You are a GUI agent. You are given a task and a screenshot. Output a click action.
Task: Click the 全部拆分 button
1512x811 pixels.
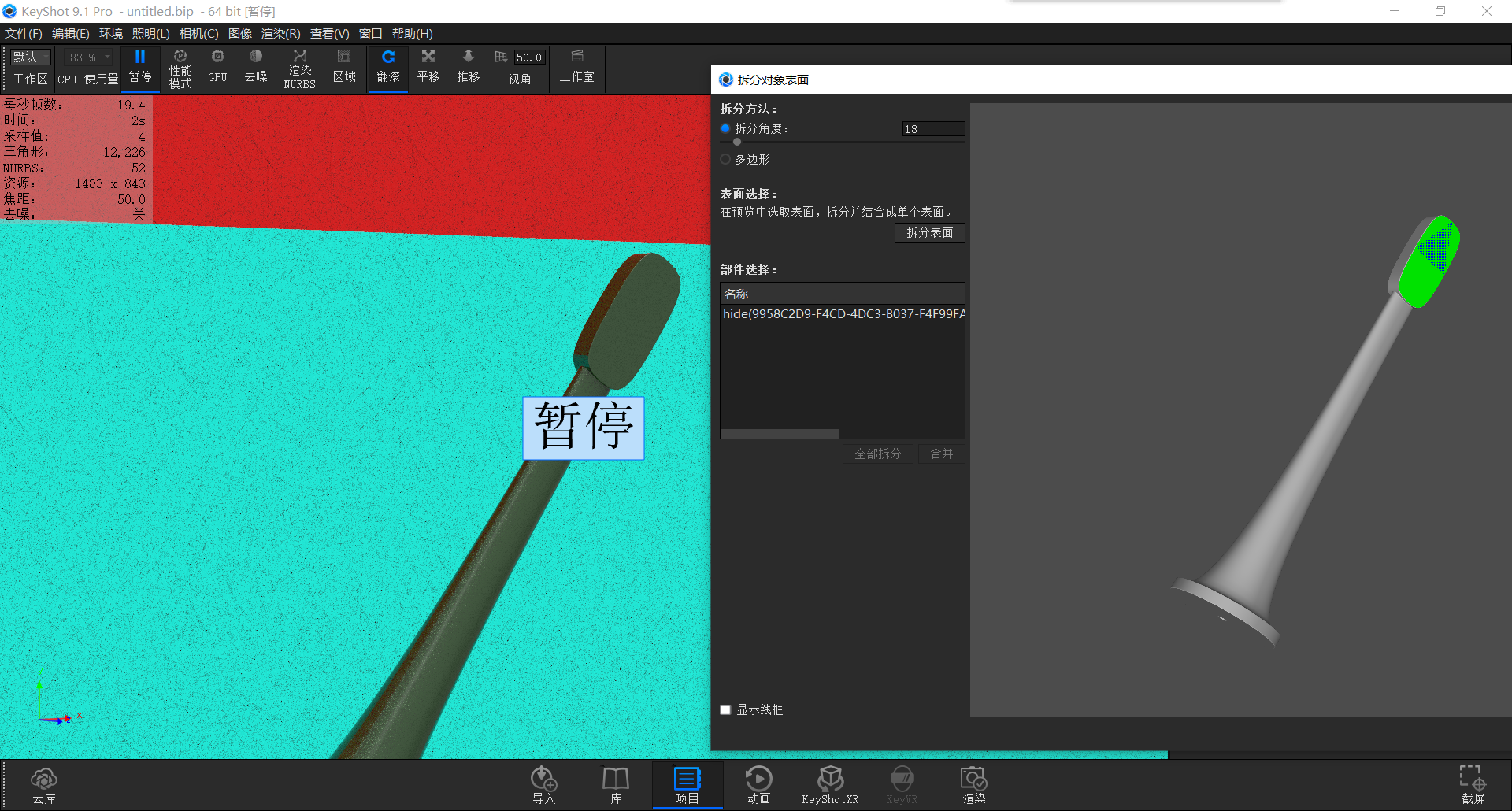[x=877, y=454]
